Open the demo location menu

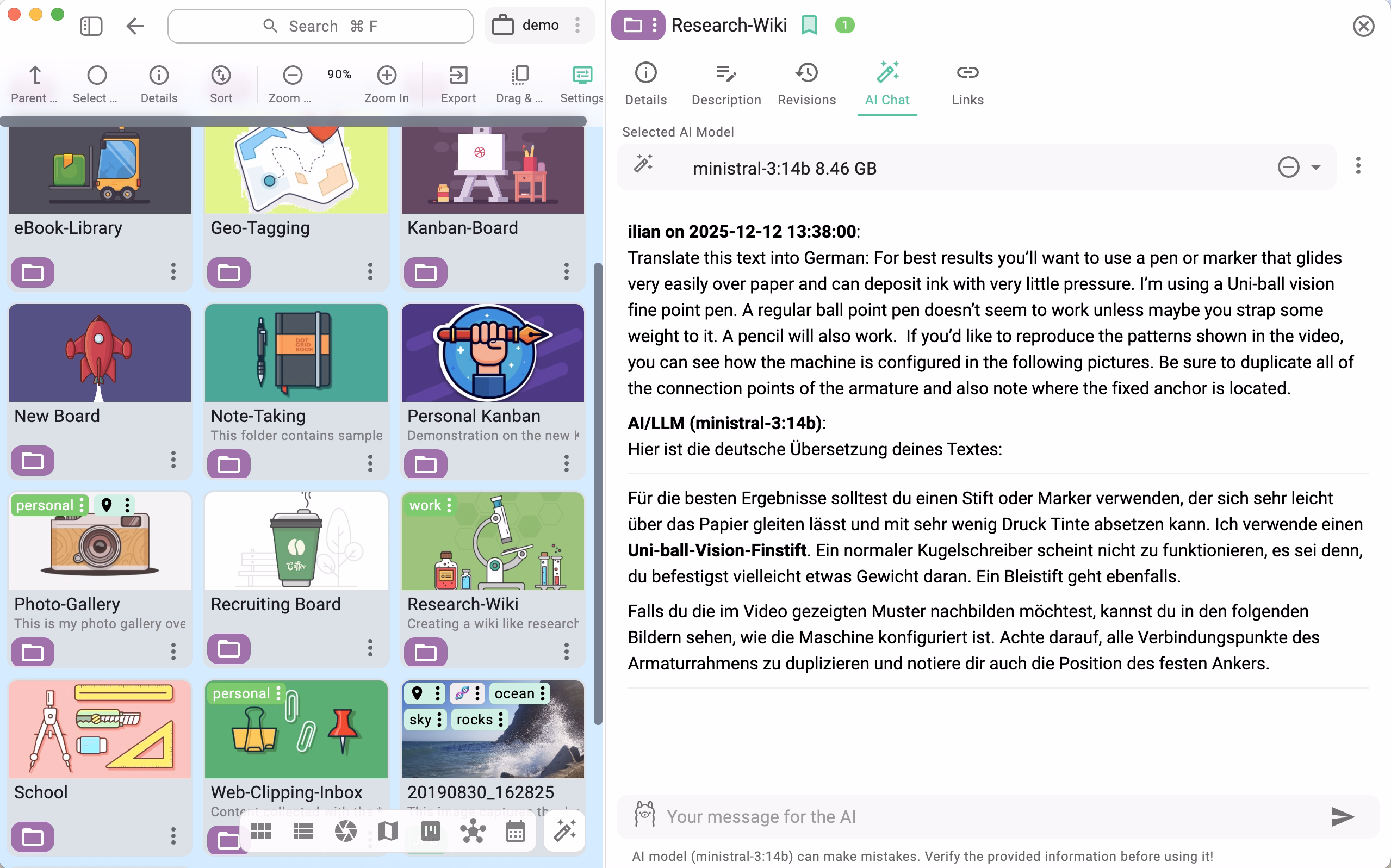577,25
